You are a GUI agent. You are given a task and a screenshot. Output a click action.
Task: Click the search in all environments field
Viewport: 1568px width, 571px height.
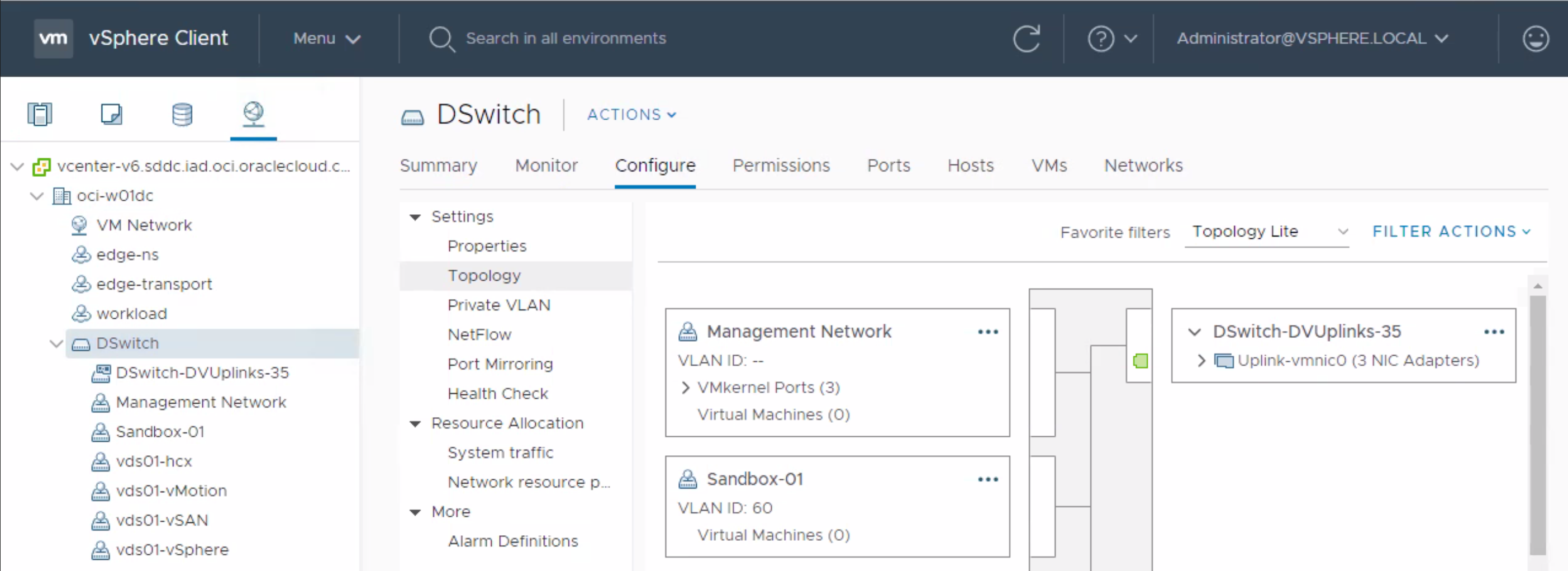click(x=566, y=39)
